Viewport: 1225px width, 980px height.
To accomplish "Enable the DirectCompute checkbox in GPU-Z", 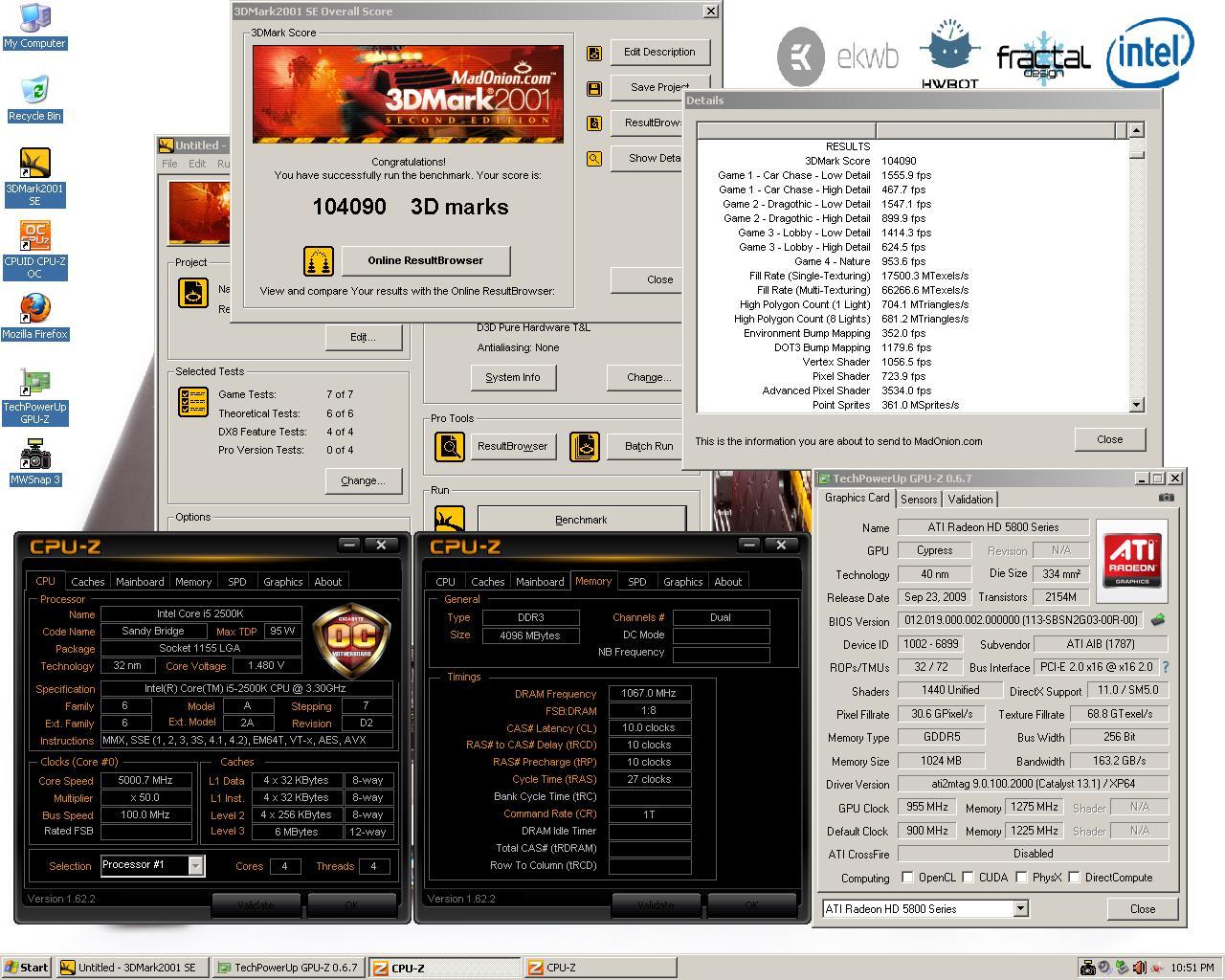I will pos(1074,877).
